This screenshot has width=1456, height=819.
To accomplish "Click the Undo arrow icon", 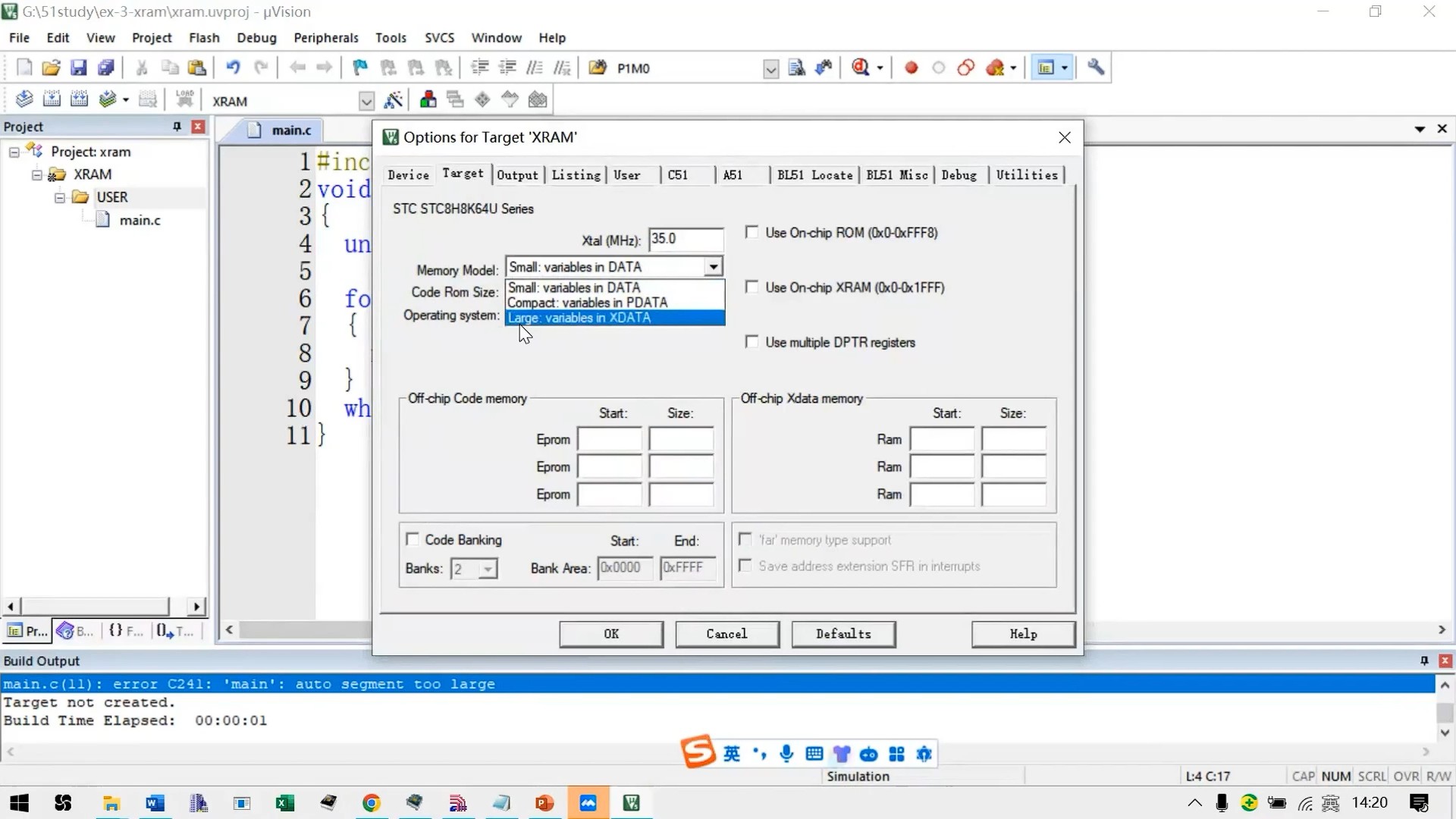I will [x=233, y=68].
